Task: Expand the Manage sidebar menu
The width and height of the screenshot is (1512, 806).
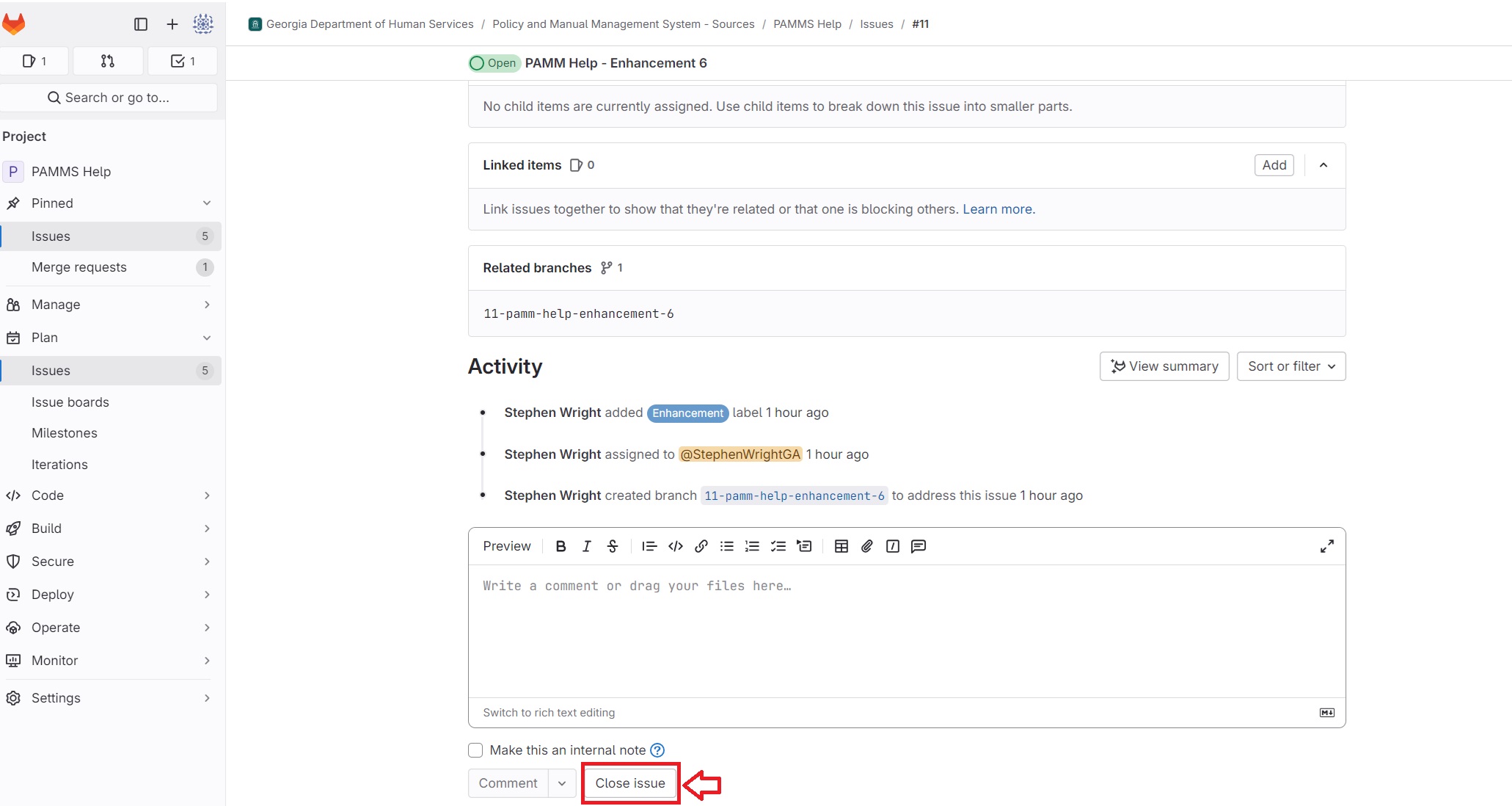Action: pos(110,305)
